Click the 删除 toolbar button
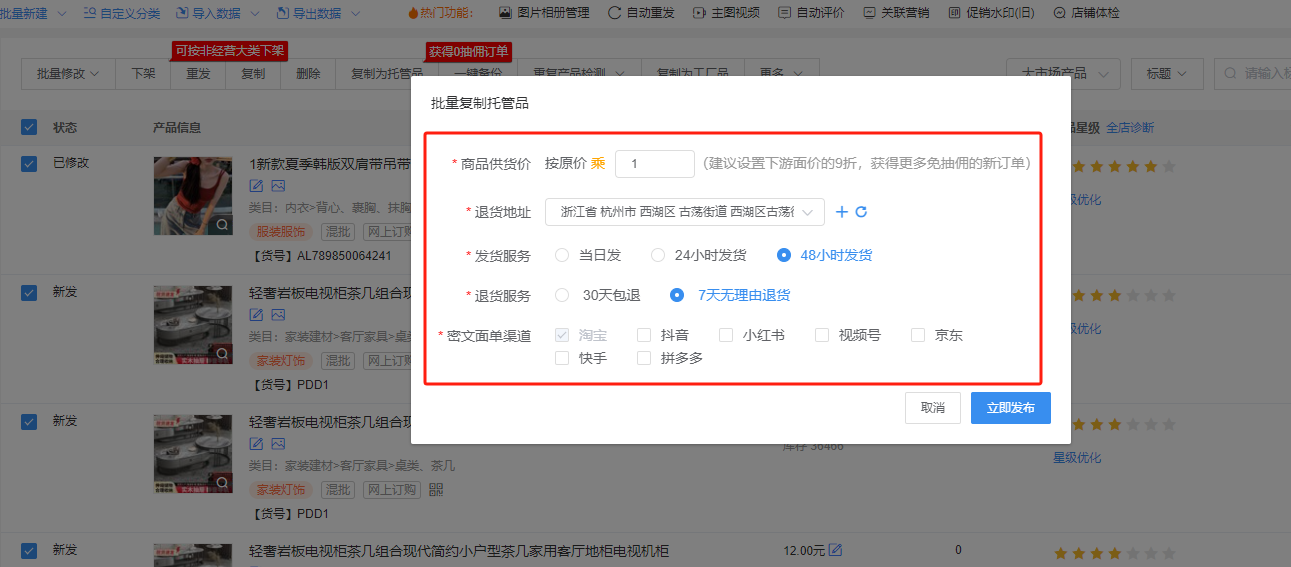The height and width of the screenshot is (567, 1291). tap(308, 74)
